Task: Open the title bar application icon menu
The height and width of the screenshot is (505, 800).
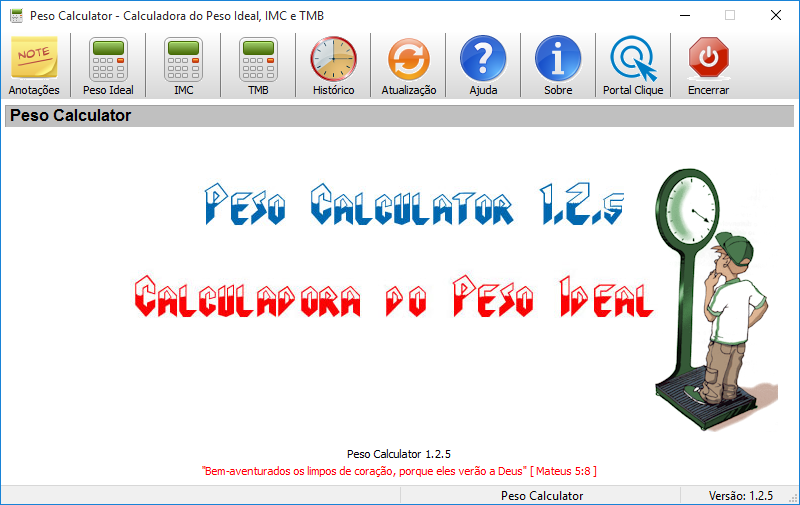Action: pos(15,16)
